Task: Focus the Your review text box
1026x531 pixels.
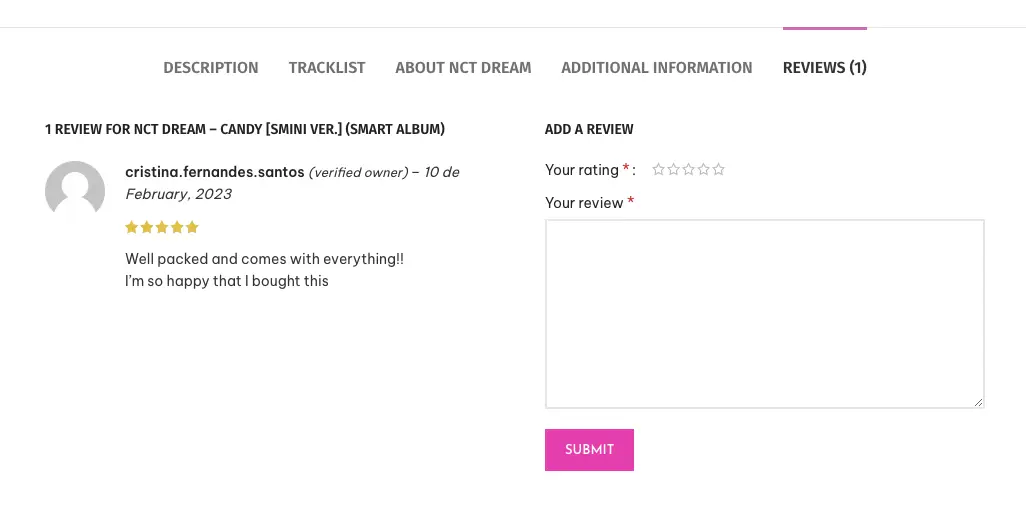Action: [764, 313]
